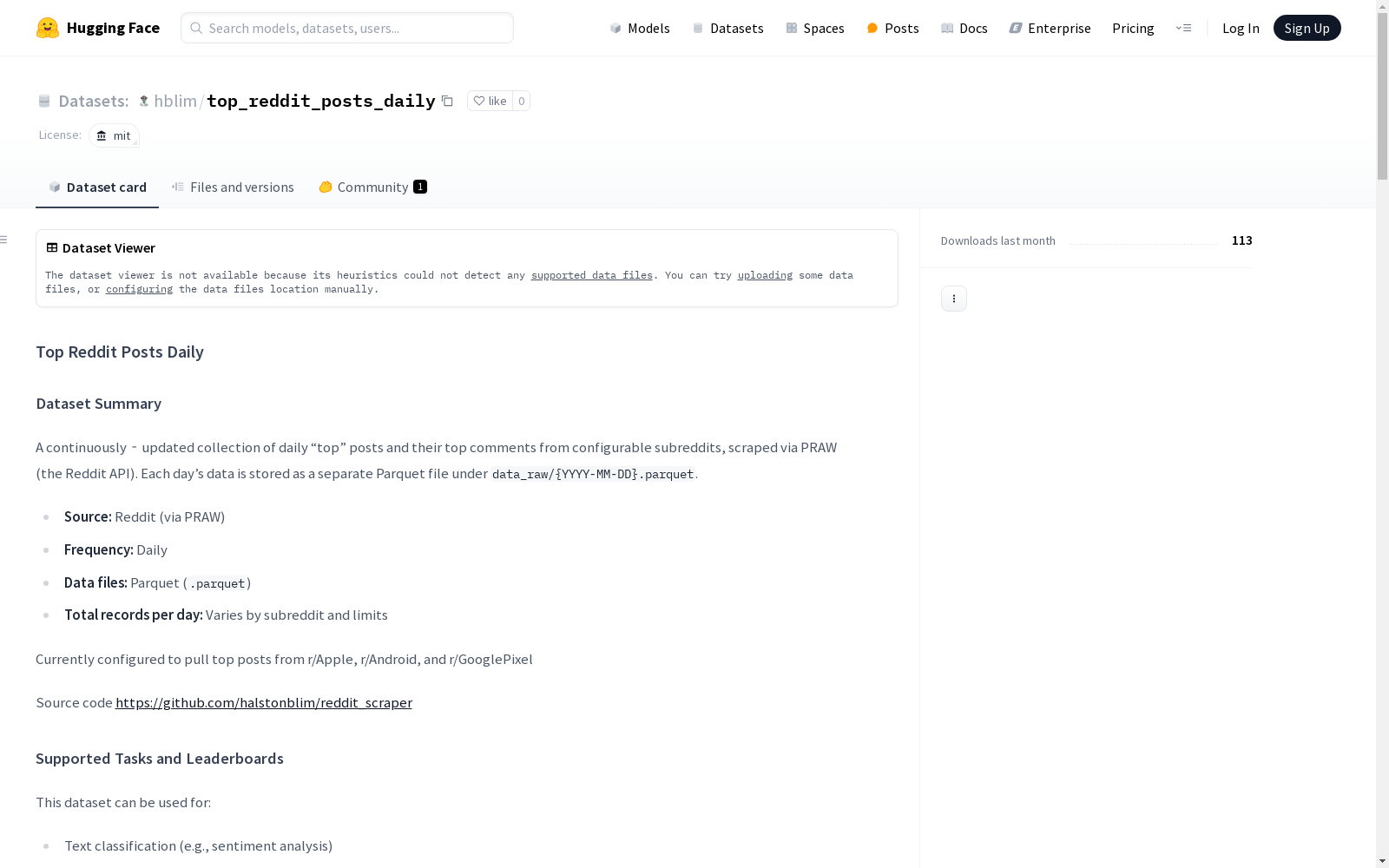Click the data_raw/{YYYY-MM-DD}.parquet code text
This screenshot has width=1389, height=868.
593,474
